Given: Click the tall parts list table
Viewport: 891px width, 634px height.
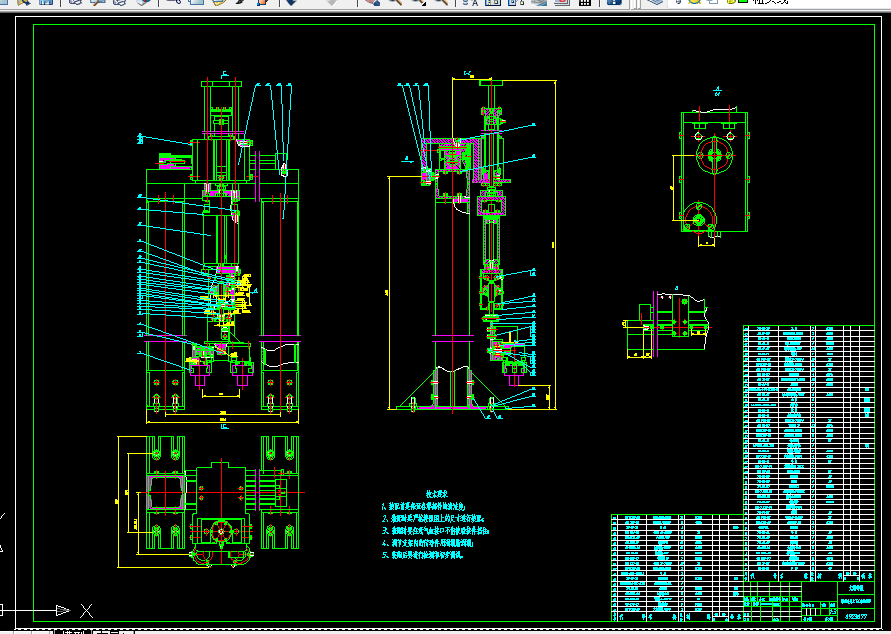Looking at the screenshot, I should (809, 453).
